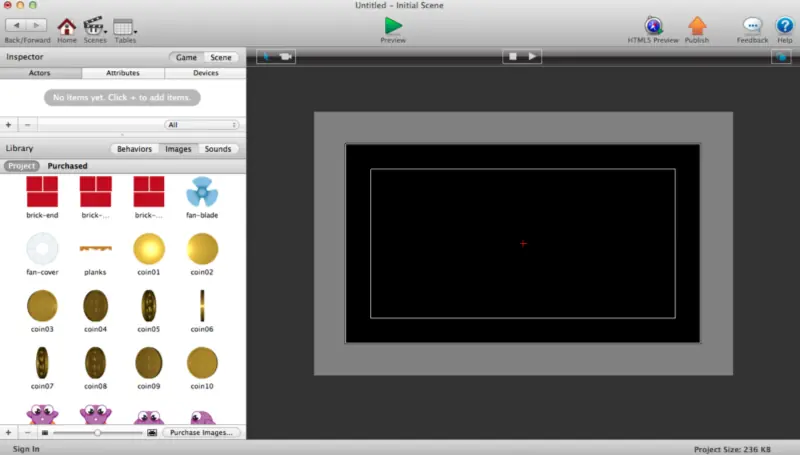
Task: Open the Tables toolbar menu
Action: (125, 31)
